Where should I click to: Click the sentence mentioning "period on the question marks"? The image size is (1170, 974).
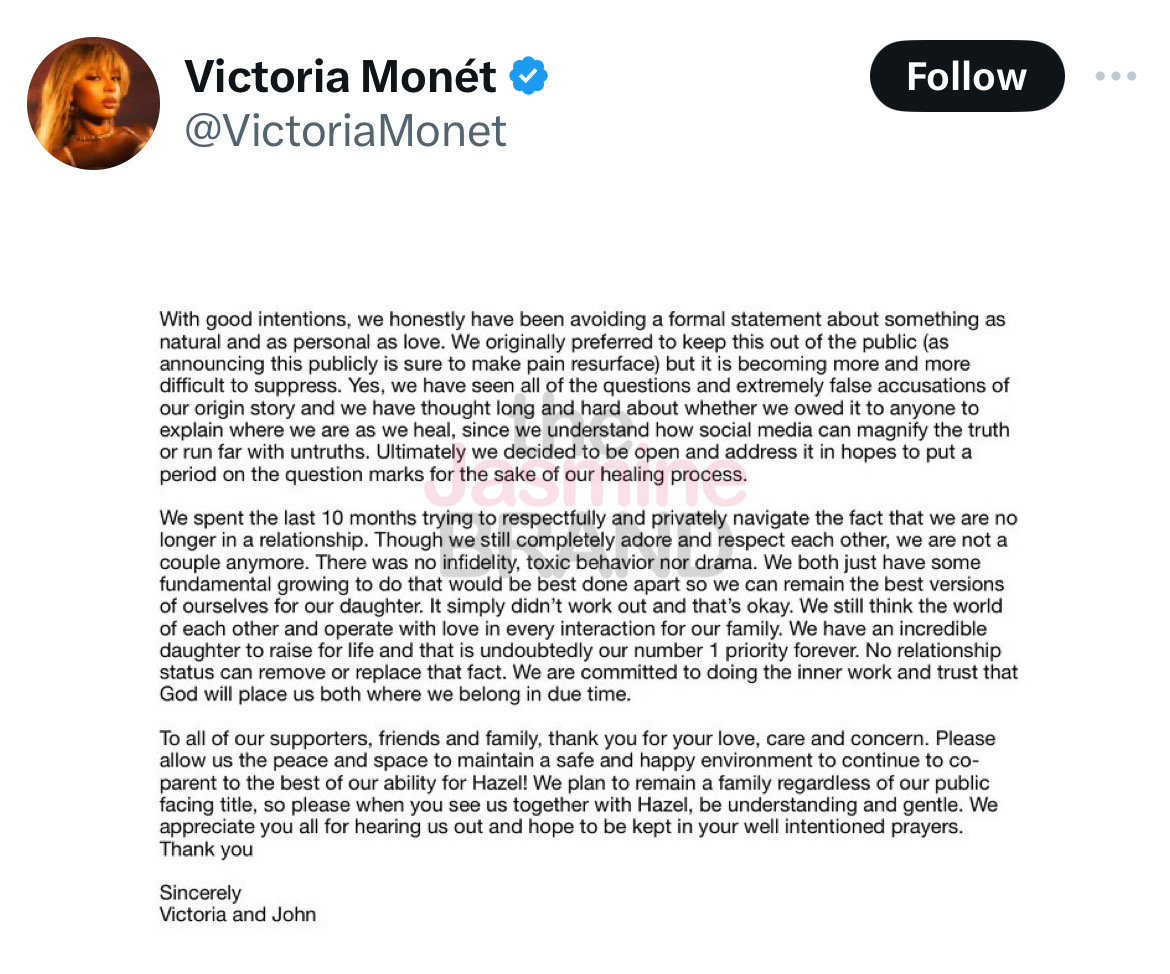tap(453, 475)
